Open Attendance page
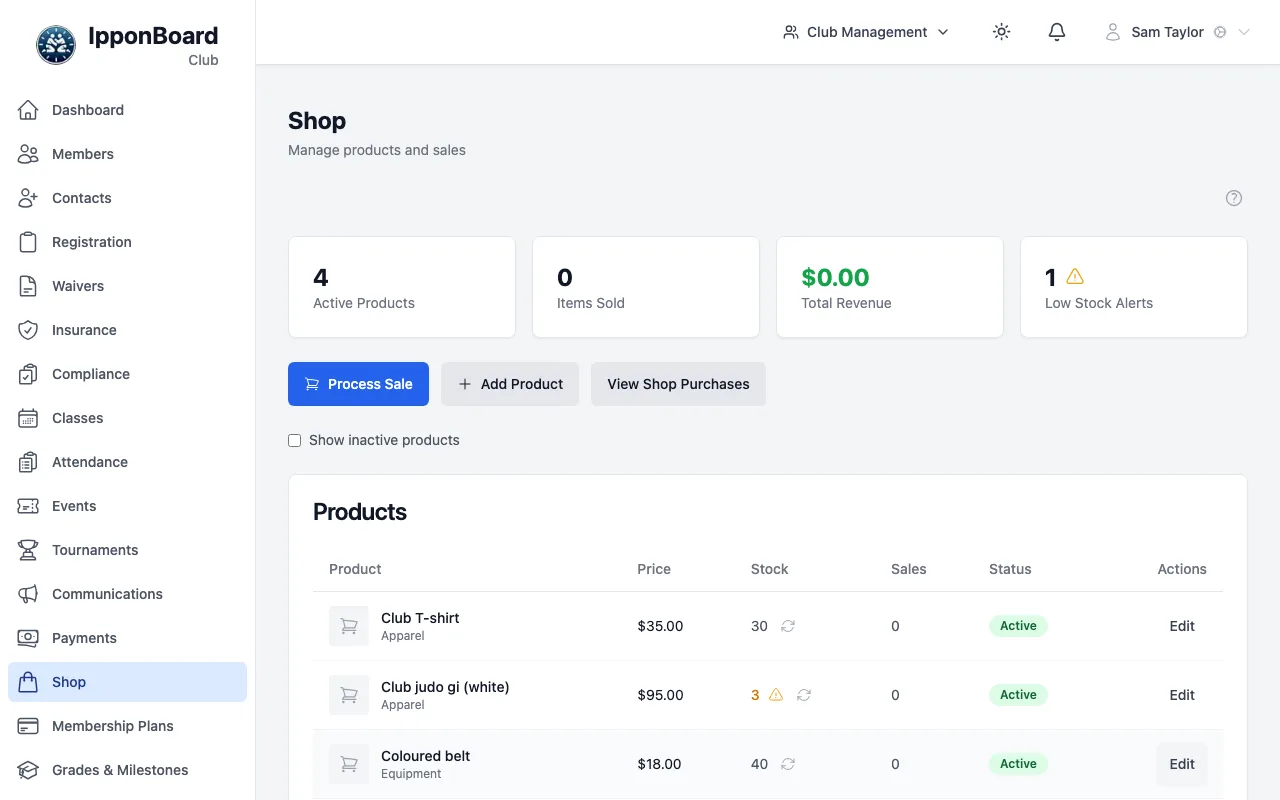Viewport: 1280px width, 800px height. tap(127, 462)
